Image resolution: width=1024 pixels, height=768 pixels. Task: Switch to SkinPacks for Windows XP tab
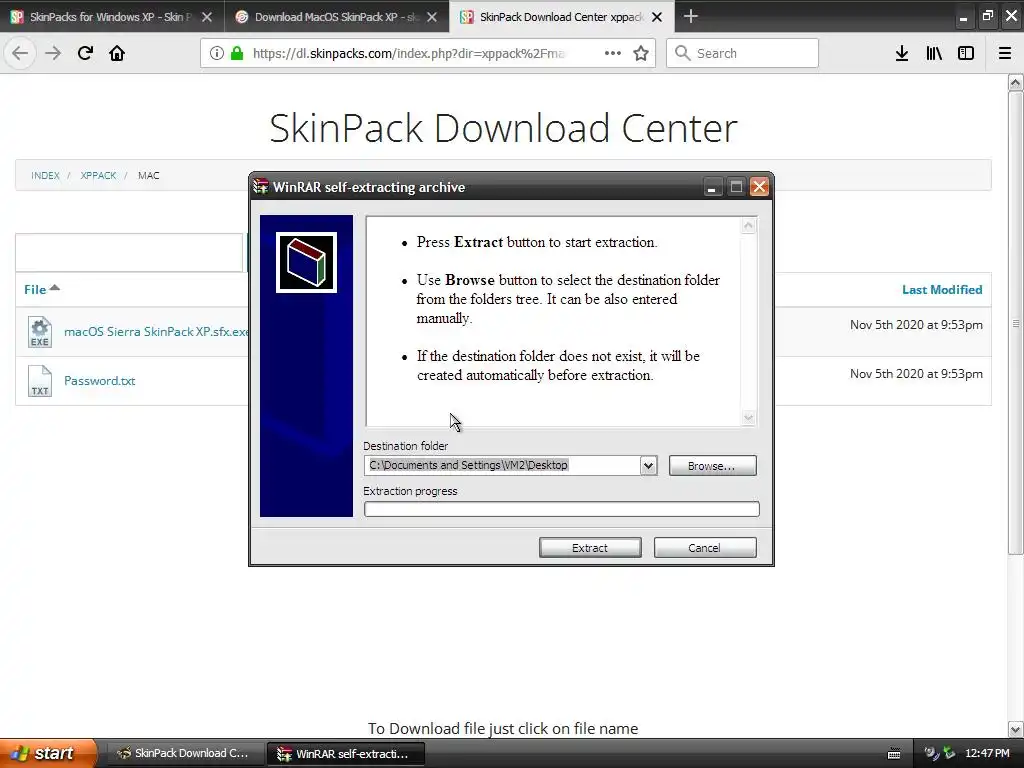tap(111, 17)
